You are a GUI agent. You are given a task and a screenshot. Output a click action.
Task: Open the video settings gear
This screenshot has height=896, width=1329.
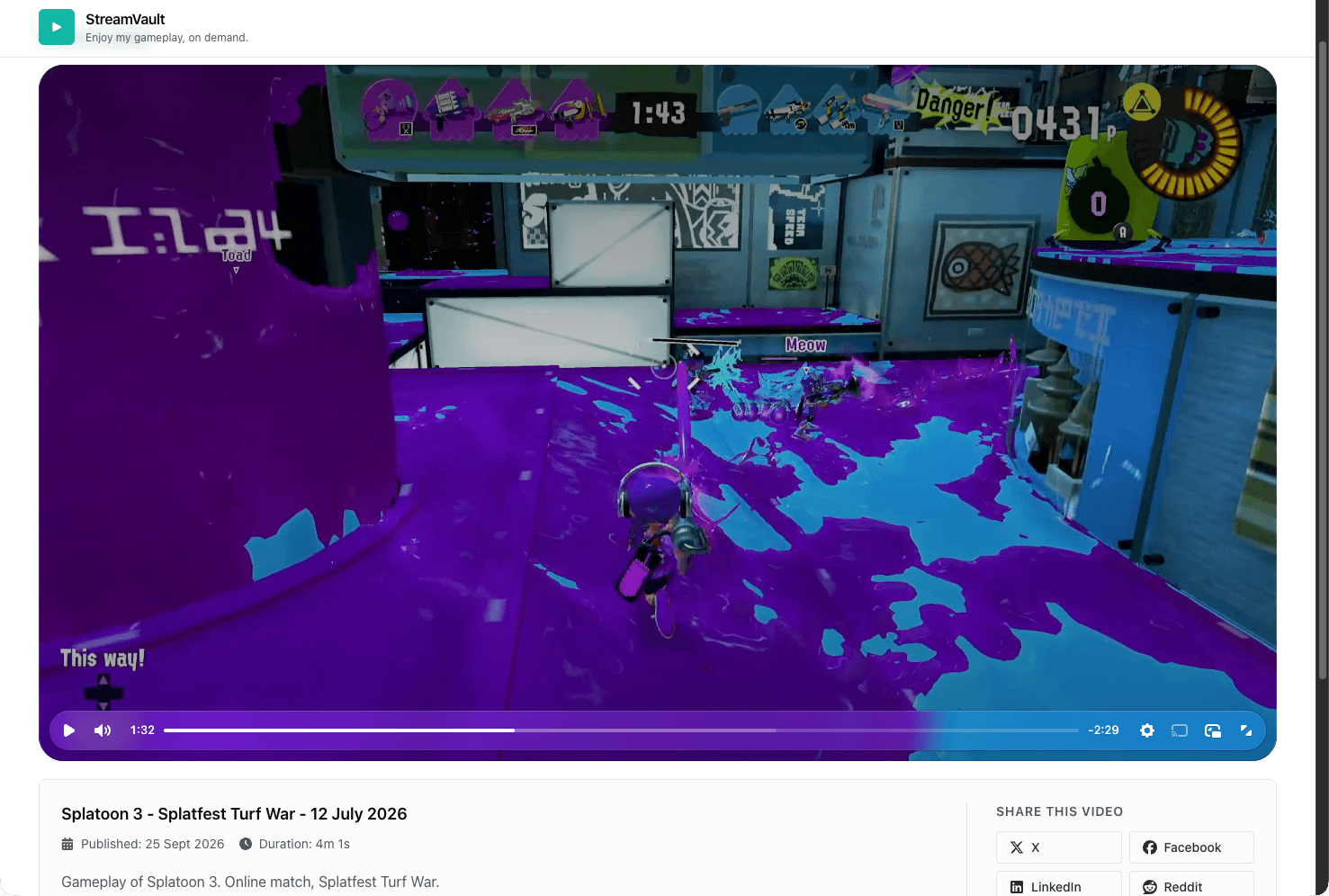coord(1147,730)
